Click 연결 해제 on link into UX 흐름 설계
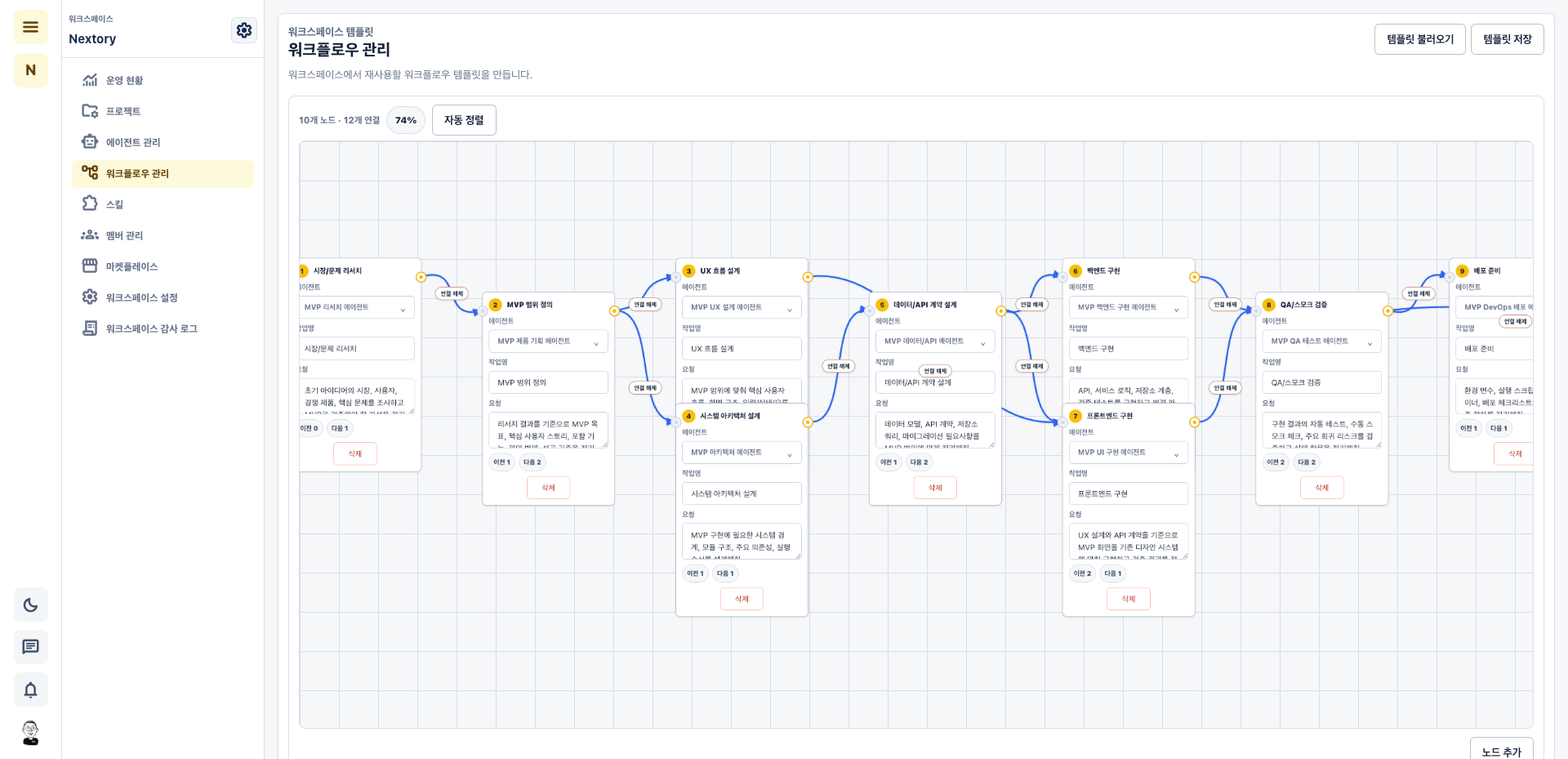This screenshot has width=1568, height=759. 645,305
